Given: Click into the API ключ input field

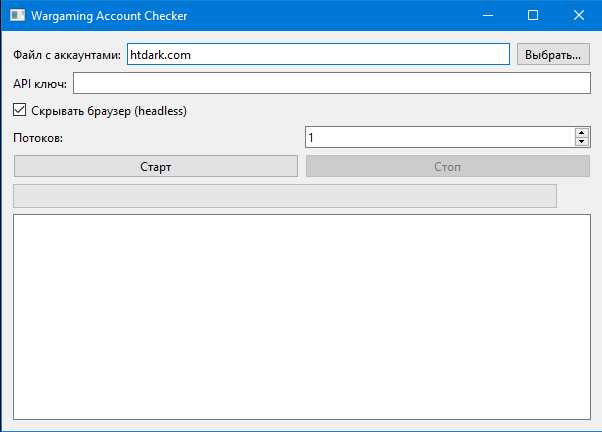Looking at the screenshot, I should click(x=332, y=83).
